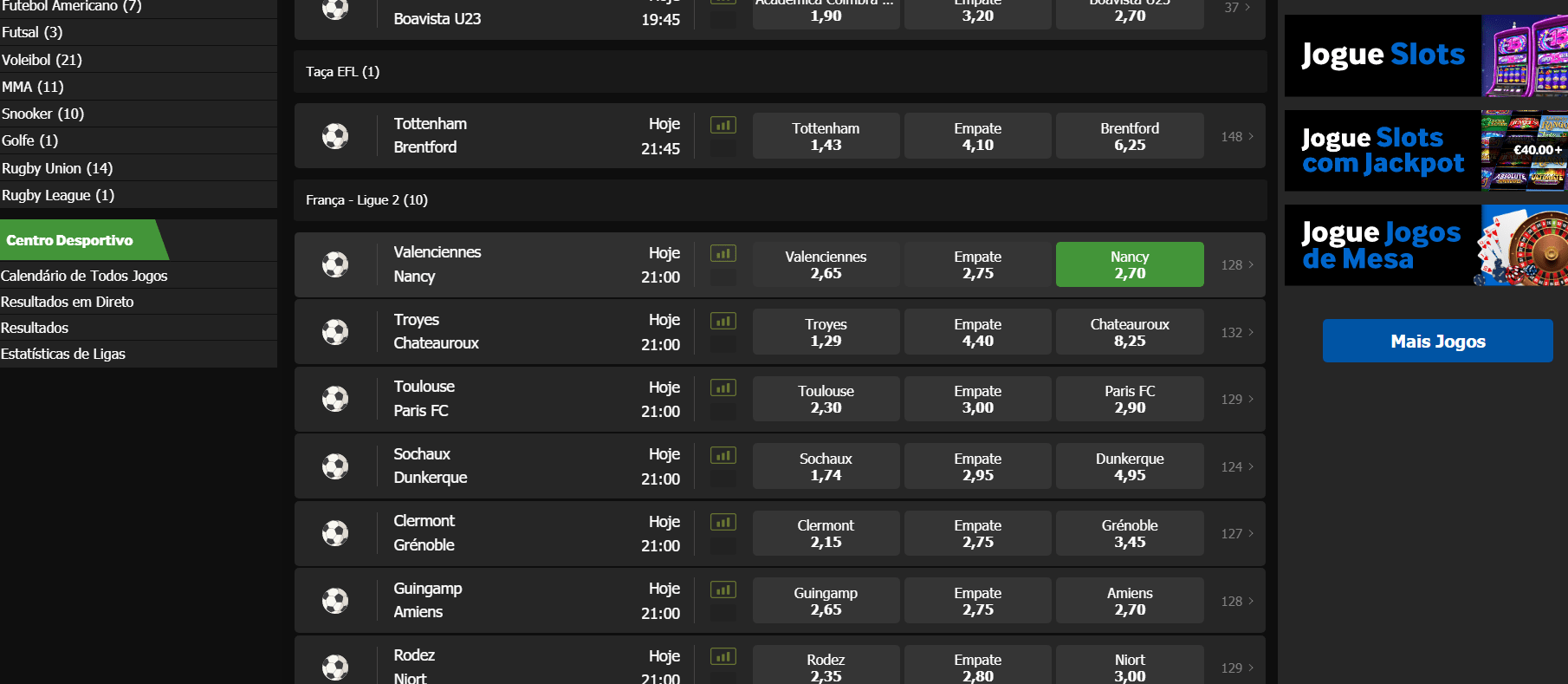
Task: Open the Resultados link
Action: pyautogui.click(x=139, y=328)
